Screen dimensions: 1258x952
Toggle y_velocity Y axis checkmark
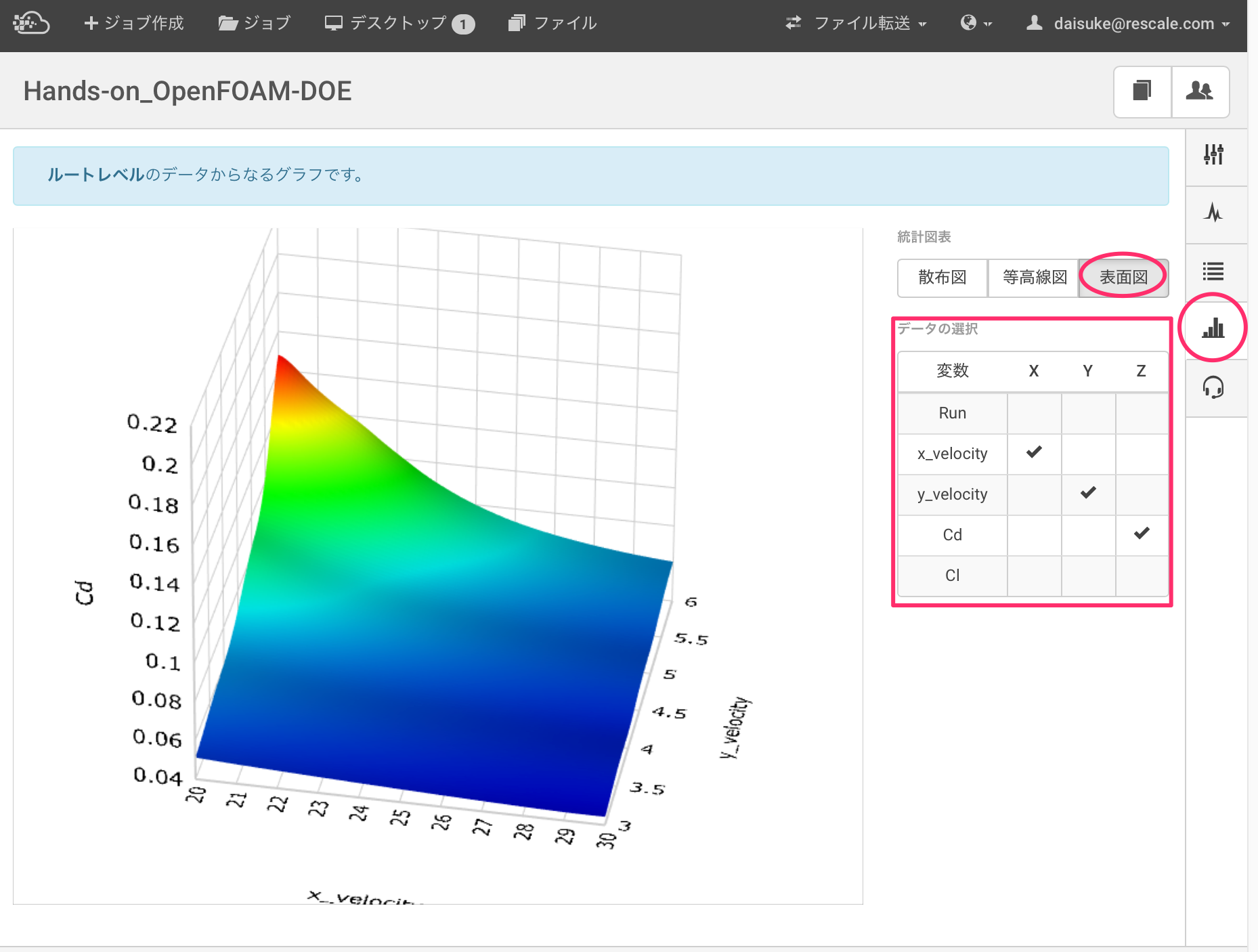[x=1088, y=494]
